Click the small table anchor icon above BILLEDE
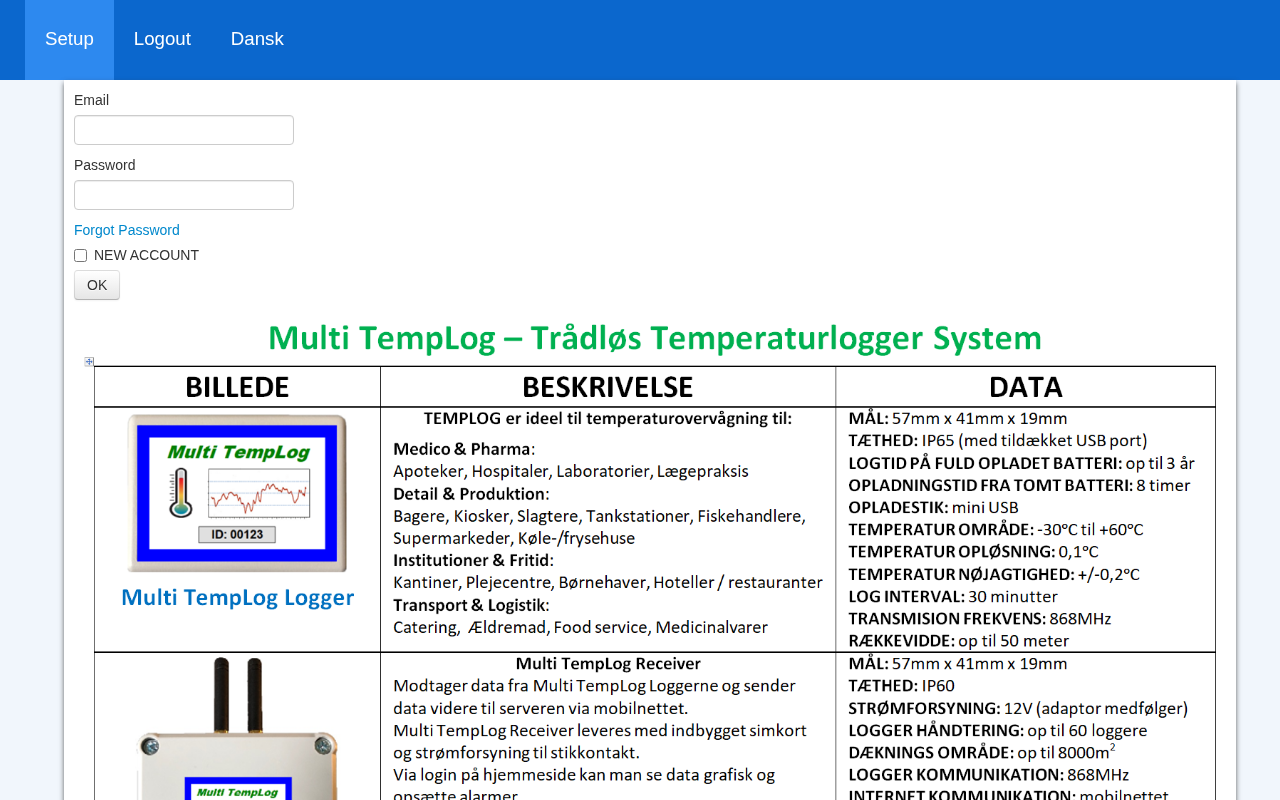This screenshot has height=800, width=1280. pyautogui.click(x=89, y=361)
